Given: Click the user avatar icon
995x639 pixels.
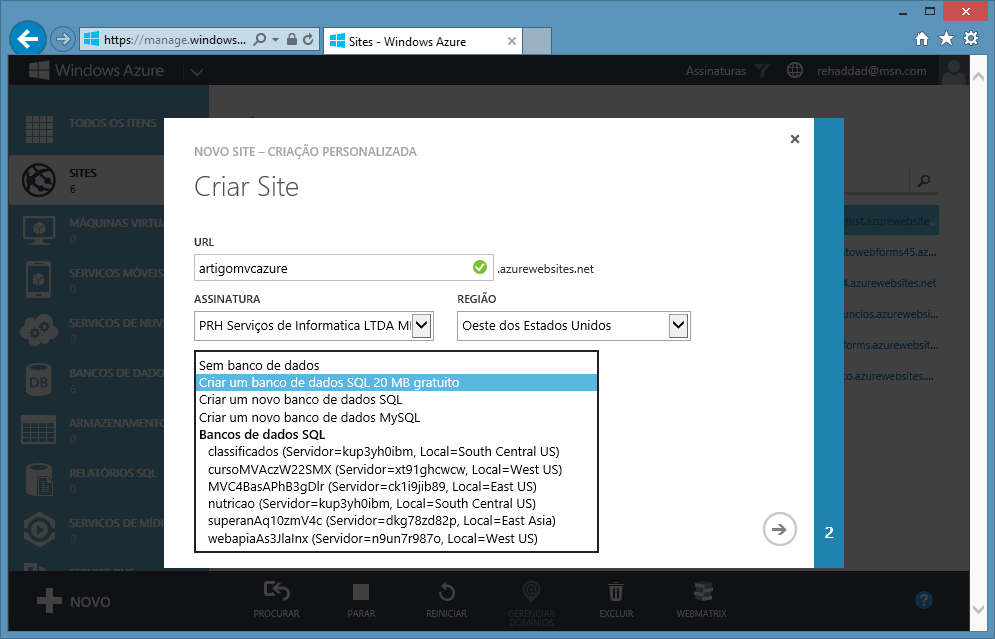Looking at the screenshot, I should click(953, 71).
